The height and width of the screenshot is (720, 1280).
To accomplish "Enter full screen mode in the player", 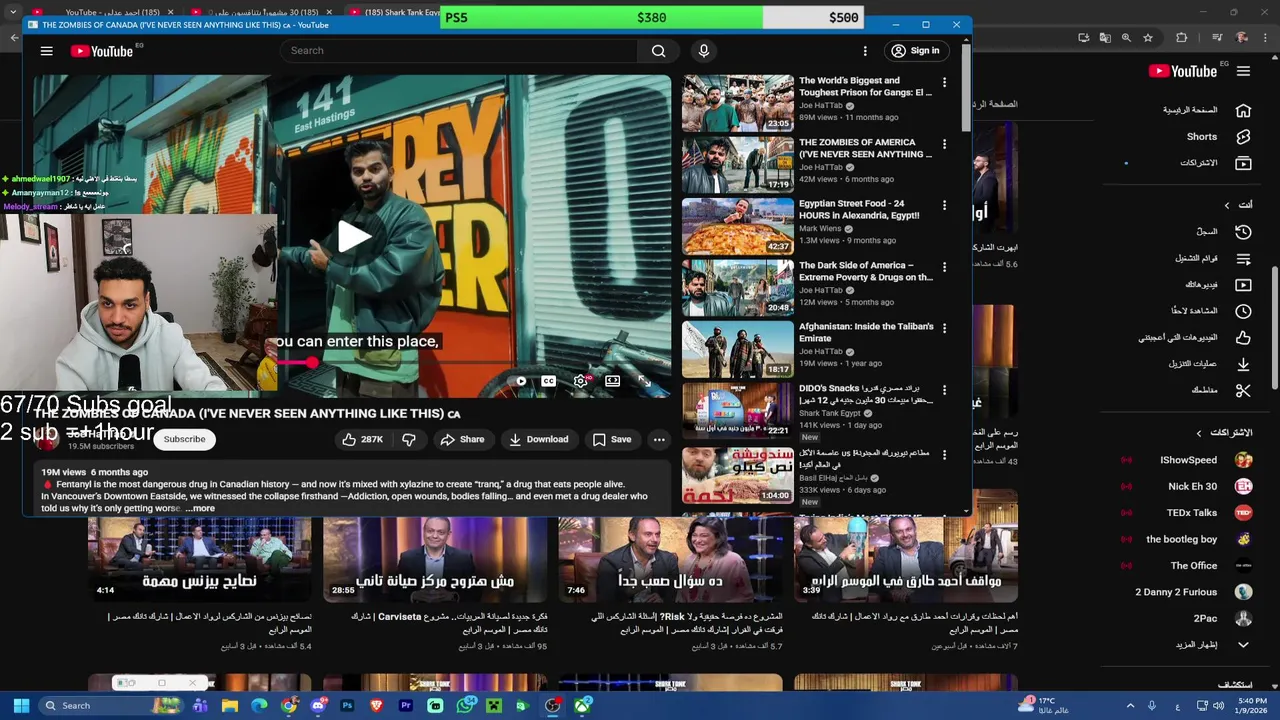I will tap(644, 381).
